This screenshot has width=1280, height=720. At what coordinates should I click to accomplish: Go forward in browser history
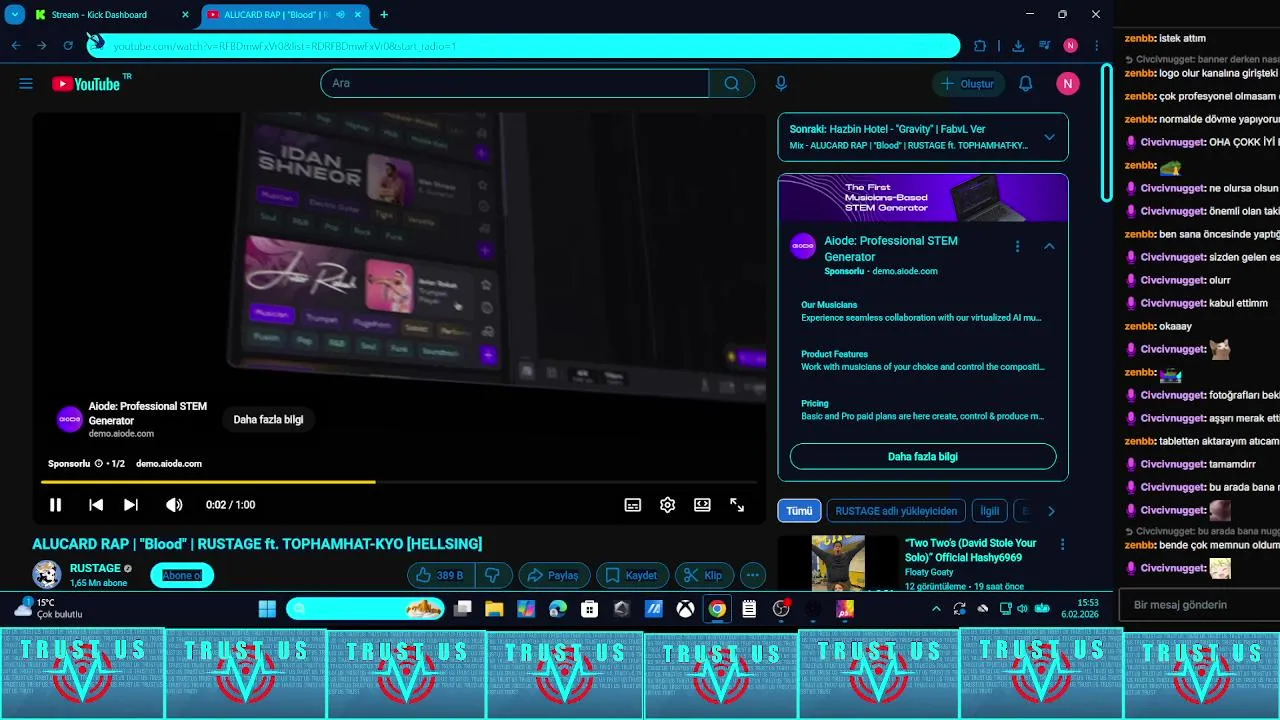[x=42, y=46]
